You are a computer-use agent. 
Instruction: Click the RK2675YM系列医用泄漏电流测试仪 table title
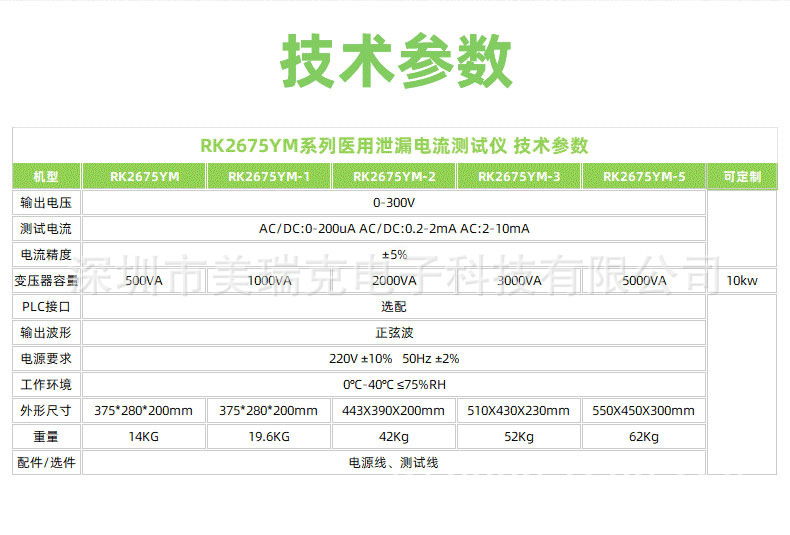click(x=394, y=146)
